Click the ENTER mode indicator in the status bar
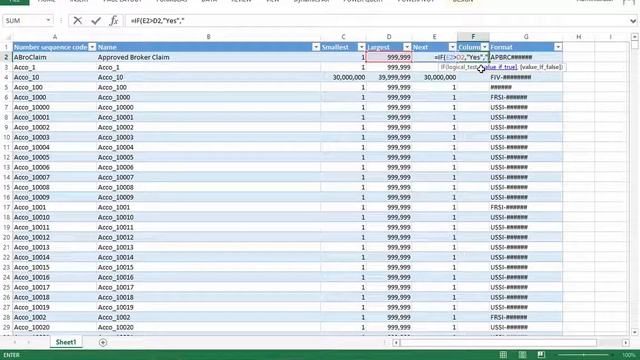The image size is (640, 360). [x=11, y=355]
